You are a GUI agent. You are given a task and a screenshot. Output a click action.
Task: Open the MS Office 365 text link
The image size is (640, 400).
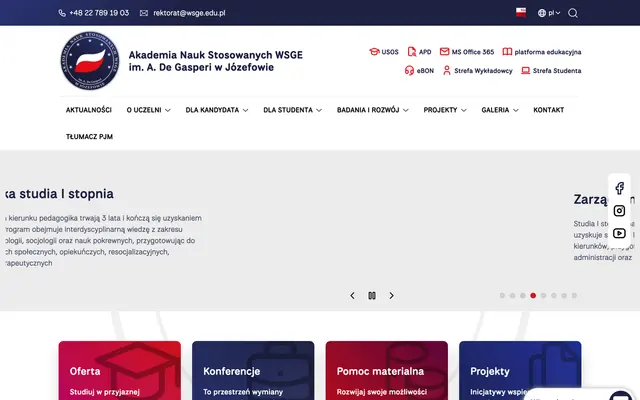473,52
